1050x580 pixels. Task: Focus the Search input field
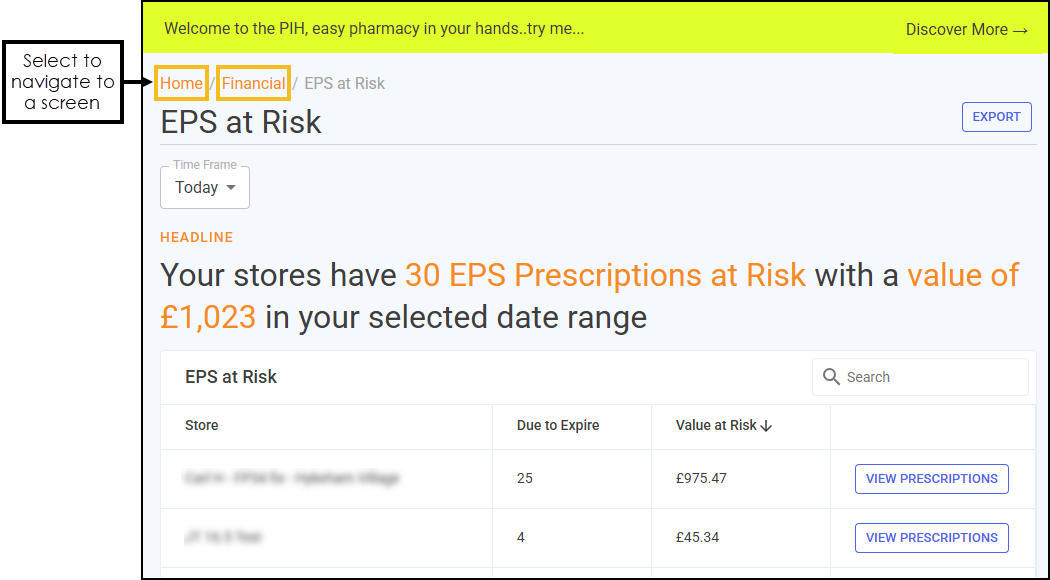920,377
